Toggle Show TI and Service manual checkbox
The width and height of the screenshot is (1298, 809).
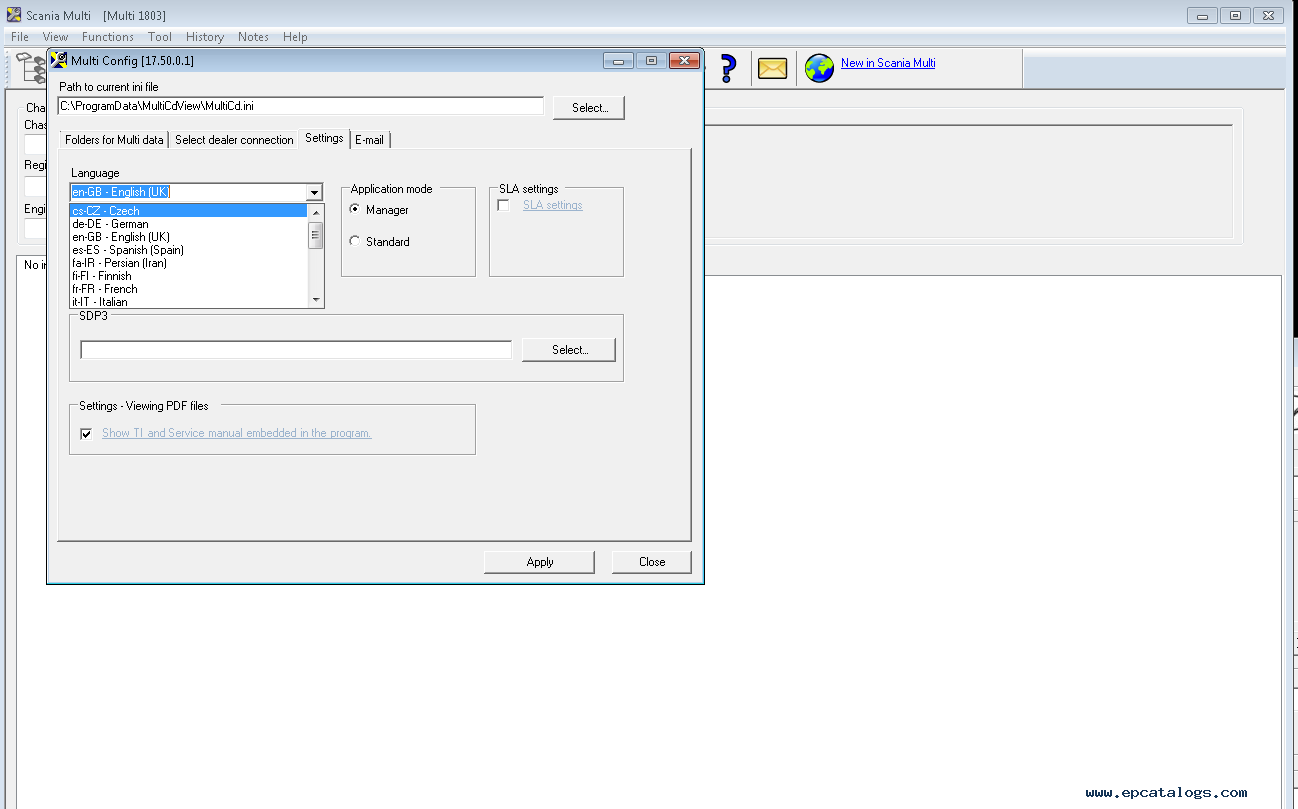(x=86, y=433)
